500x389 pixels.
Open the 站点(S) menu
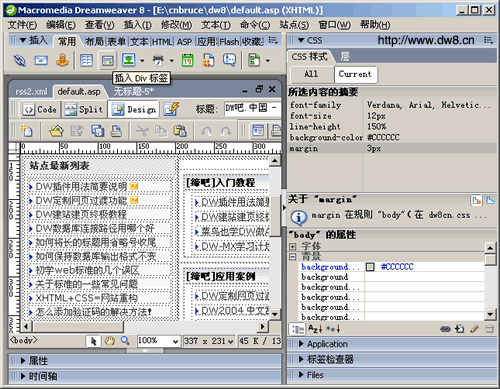[x=294, y=25]
